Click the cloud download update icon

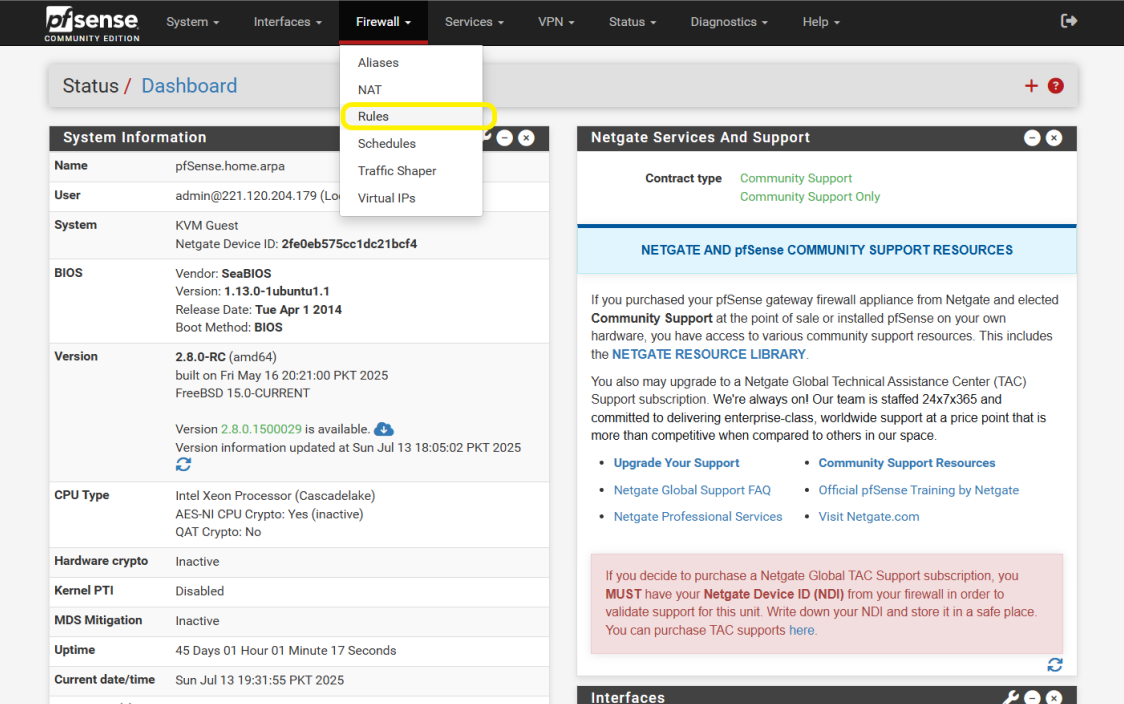pos(384,429)
